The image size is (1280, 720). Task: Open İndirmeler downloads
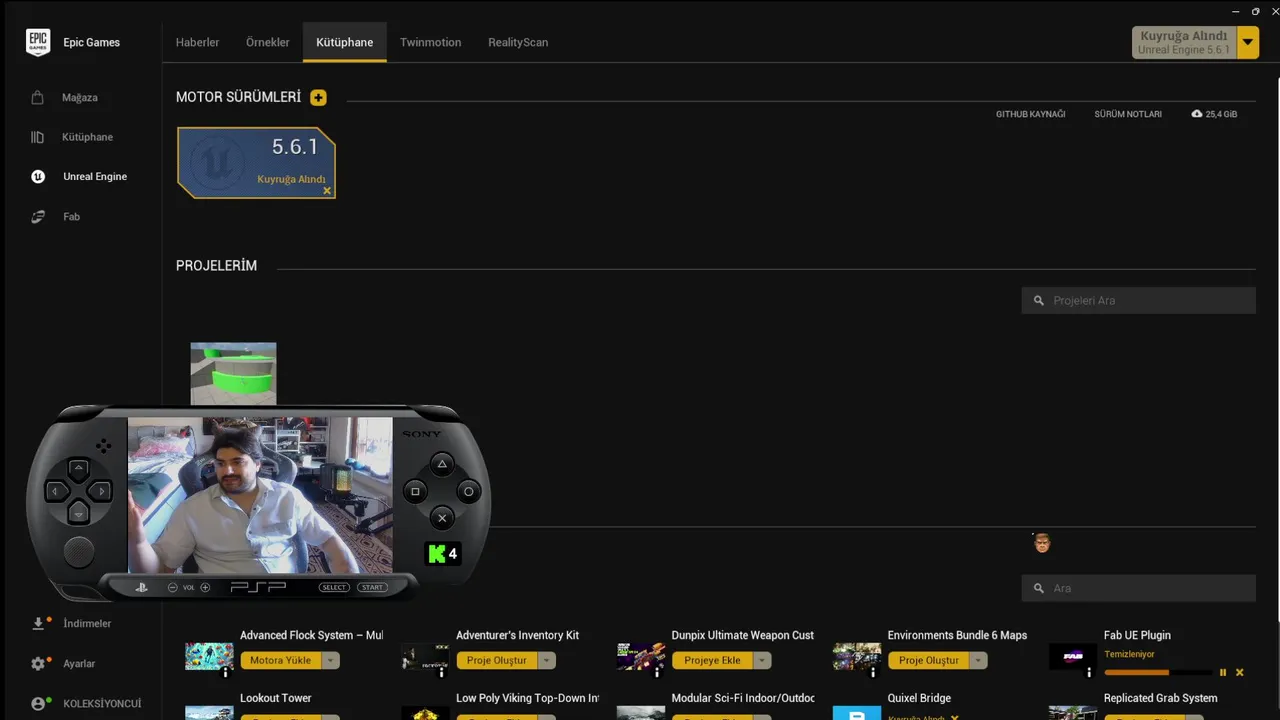point(87,623)
